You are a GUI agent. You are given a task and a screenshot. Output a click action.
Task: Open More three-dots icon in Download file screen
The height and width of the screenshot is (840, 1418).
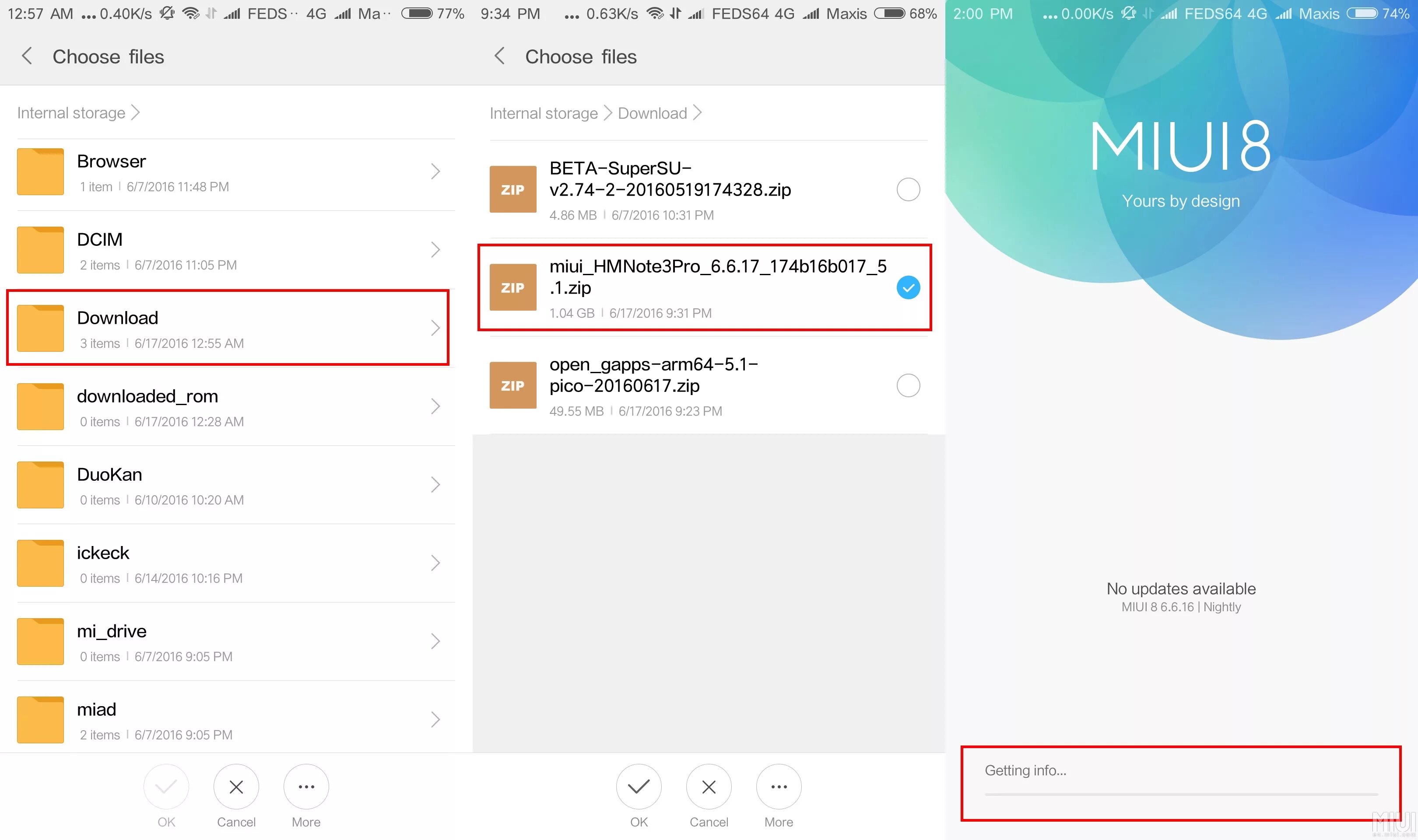click(x=778, y=786)
